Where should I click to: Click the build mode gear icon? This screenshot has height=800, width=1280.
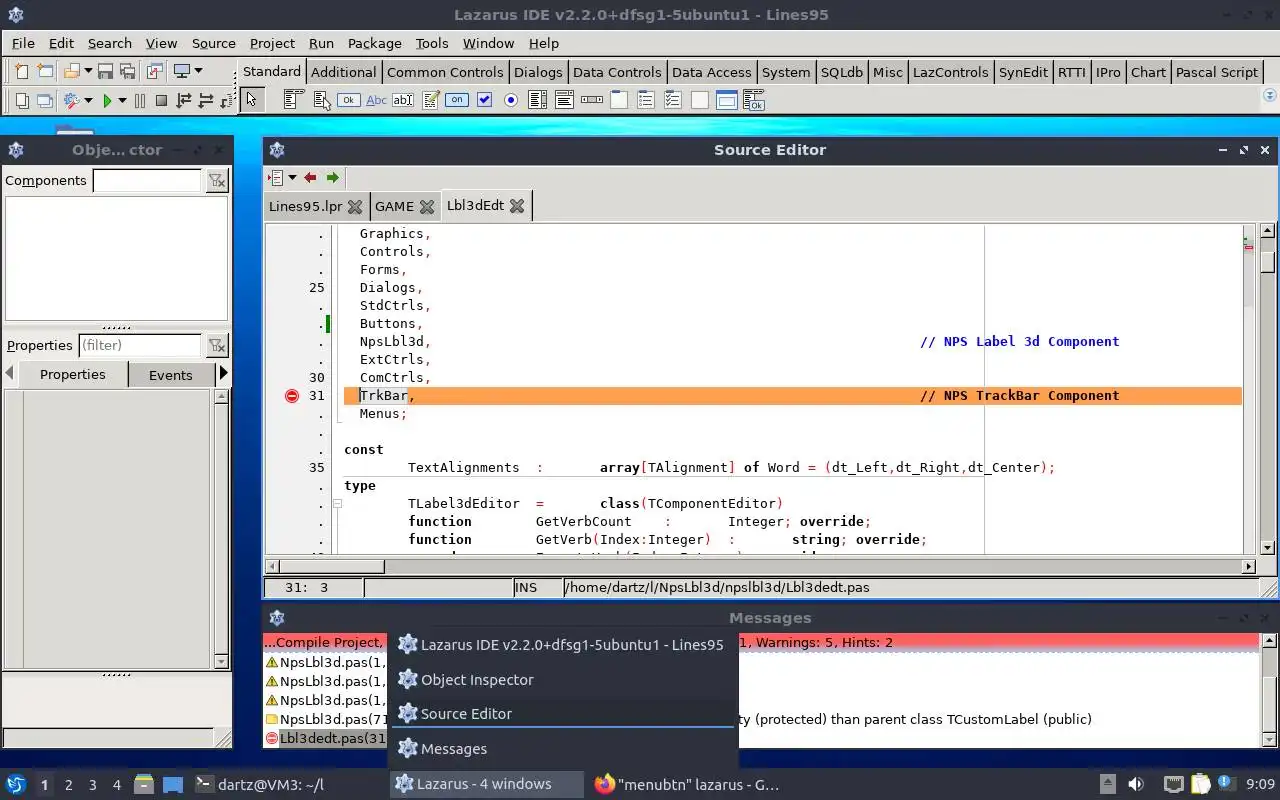tap(71, 100)
